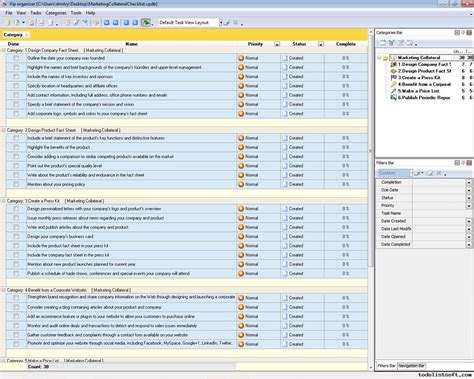Click the icon beside '6.Publish Periodic Repor' category
The height and width of the screenshot is (379, 474).
point(393,98)
